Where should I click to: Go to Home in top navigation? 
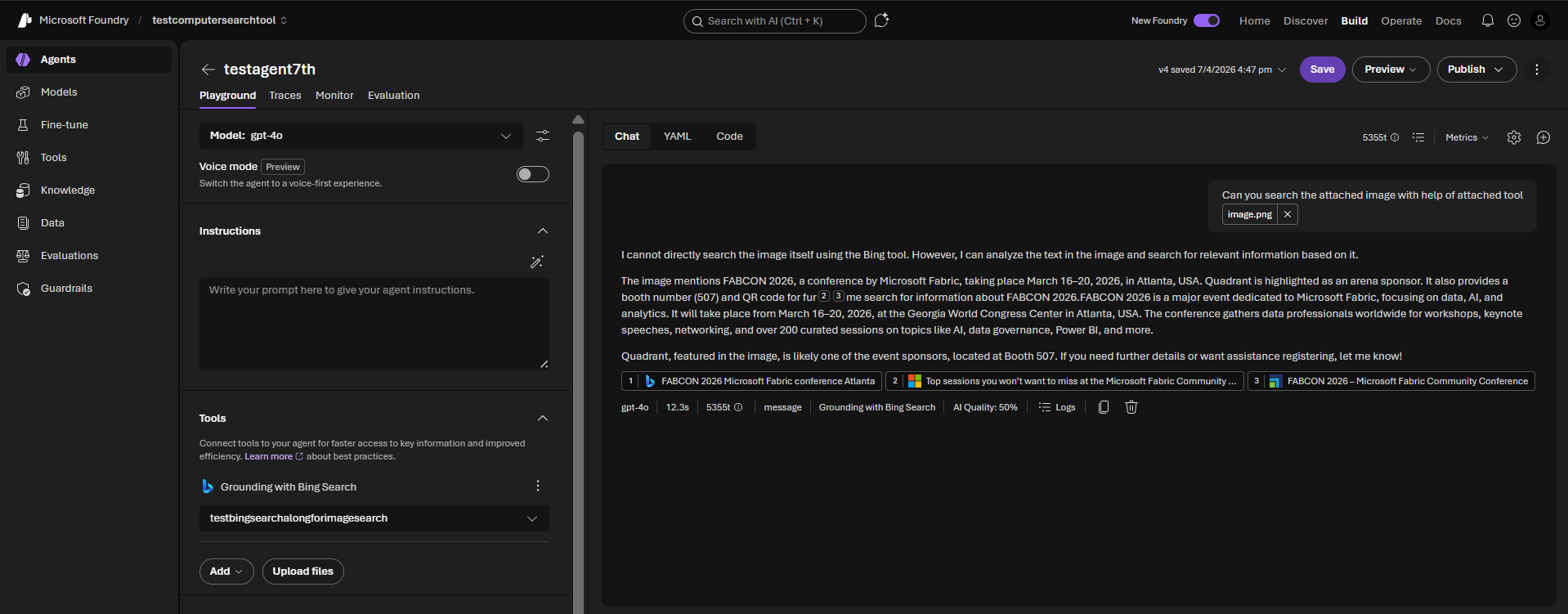point(1254,21)
